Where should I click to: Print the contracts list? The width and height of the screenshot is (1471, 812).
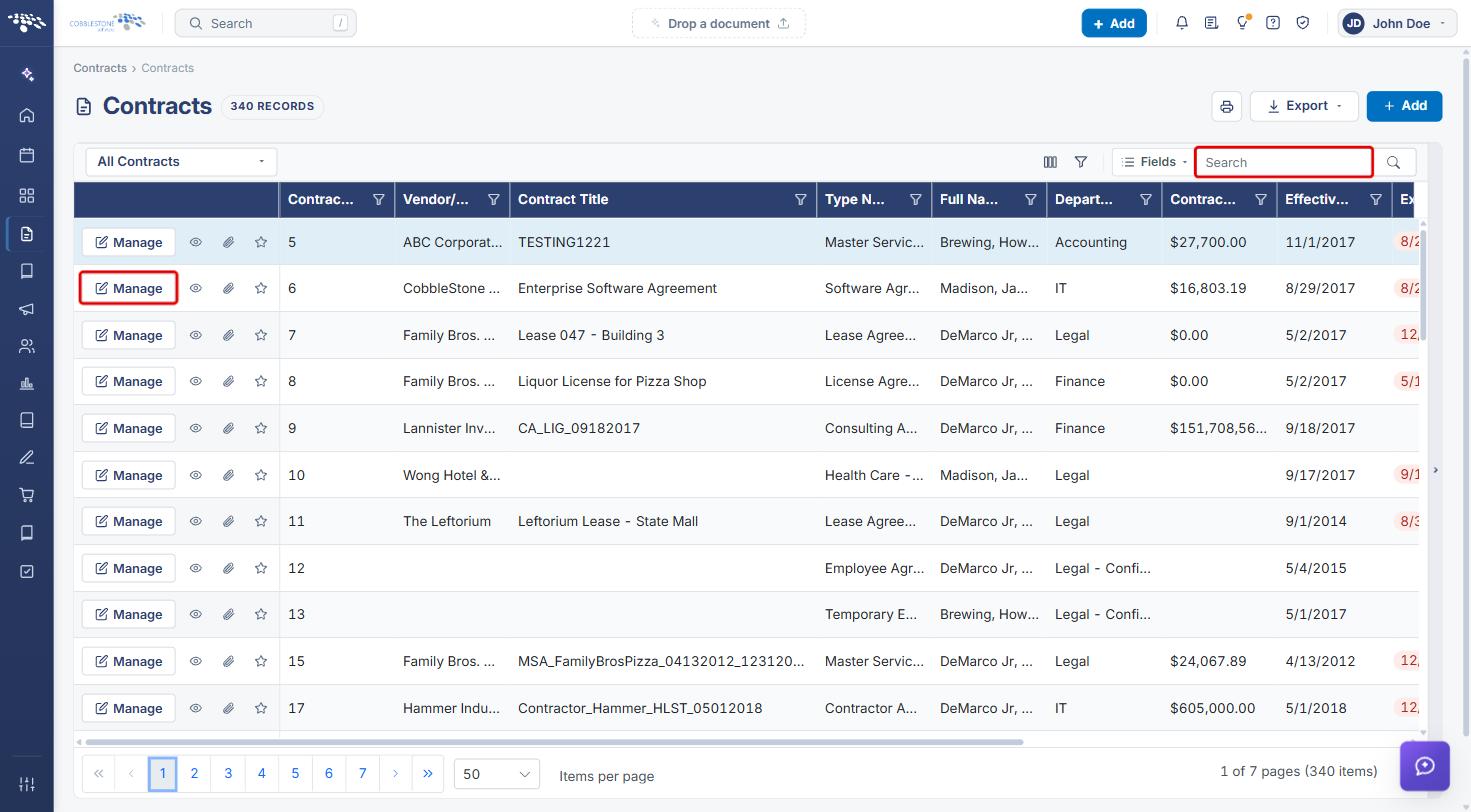1227,106
